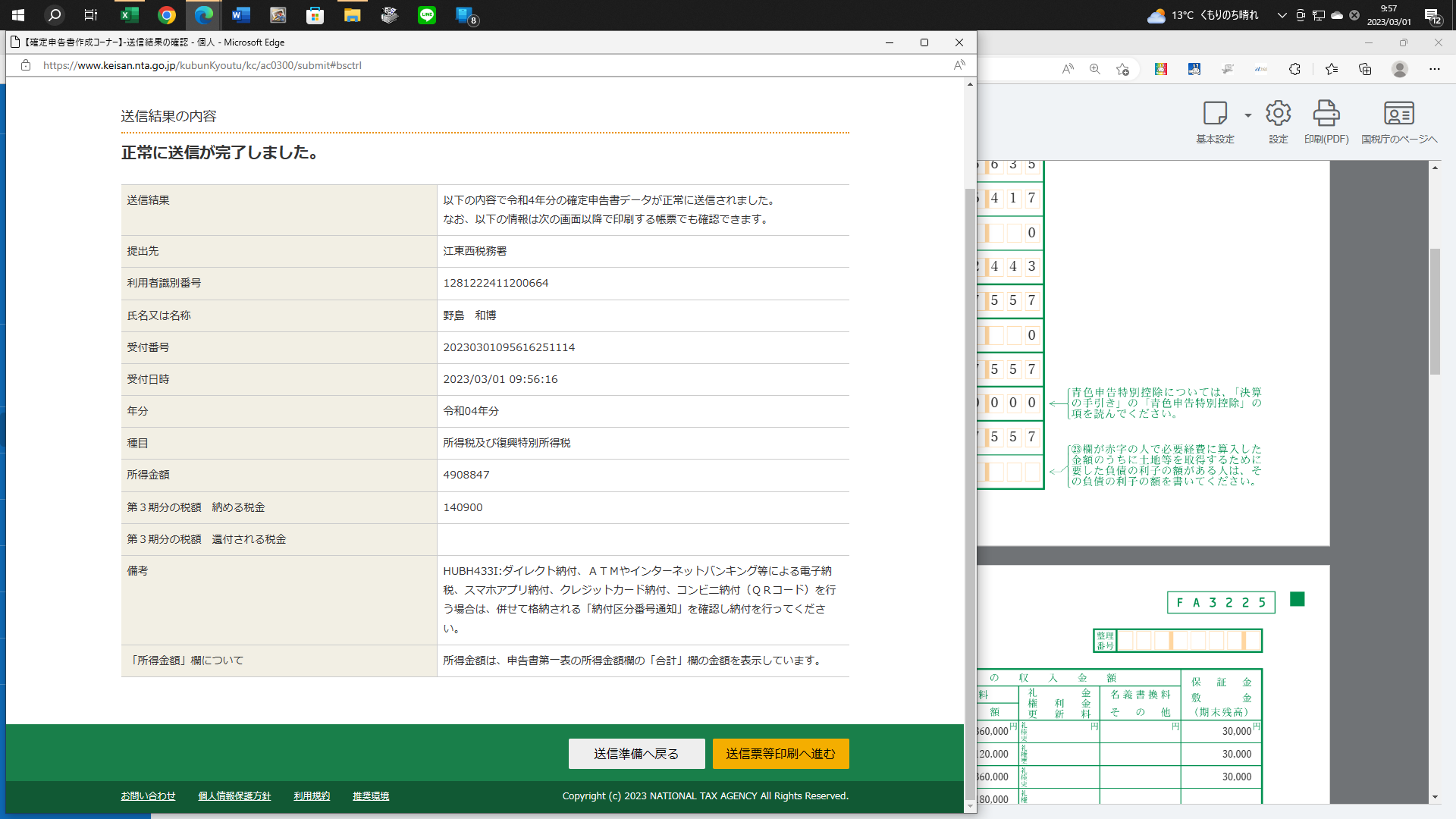This screenshot has height=819, width=1456.
Task: Open the Favorites list icon
Action: 1332,69
